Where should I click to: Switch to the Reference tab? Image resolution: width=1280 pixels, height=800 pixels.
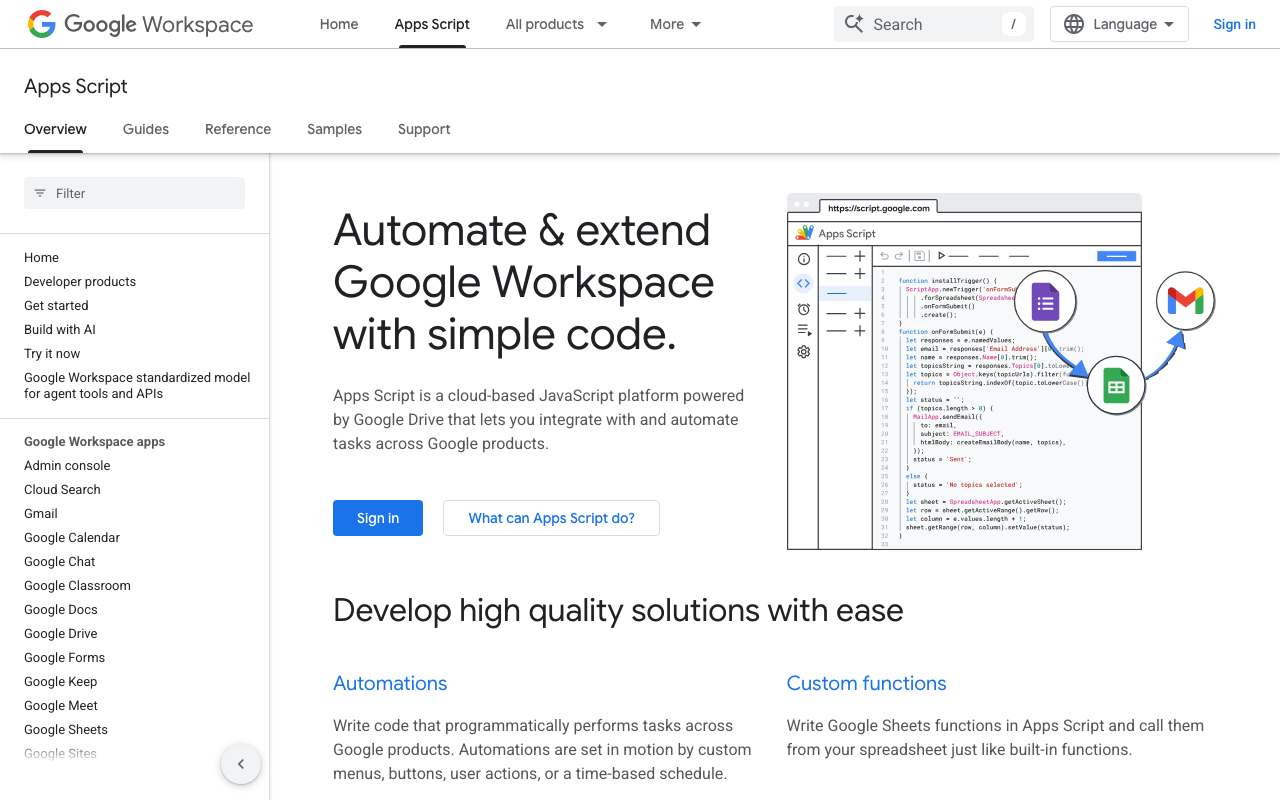[x=238, y=129]
